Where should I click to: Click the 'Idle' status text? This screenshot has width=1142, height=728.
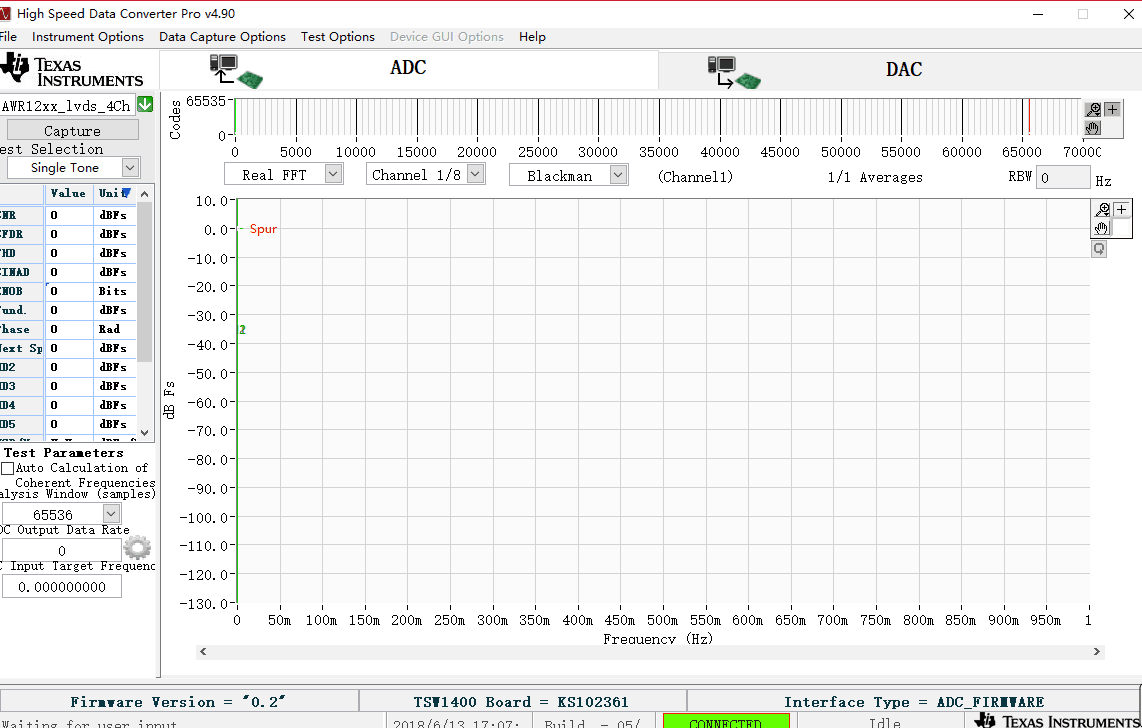(x=884, y=722)
